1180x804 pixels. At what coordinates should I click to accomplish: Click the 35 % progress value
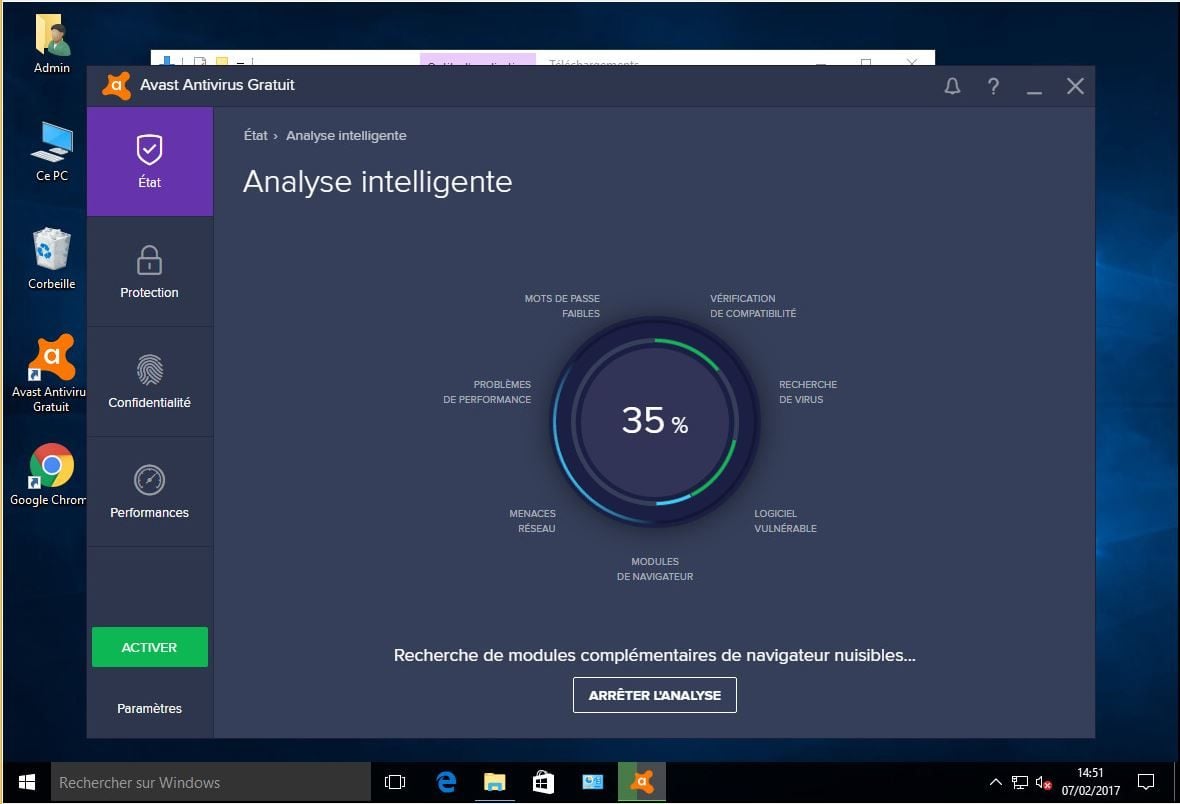coord(655,421)
